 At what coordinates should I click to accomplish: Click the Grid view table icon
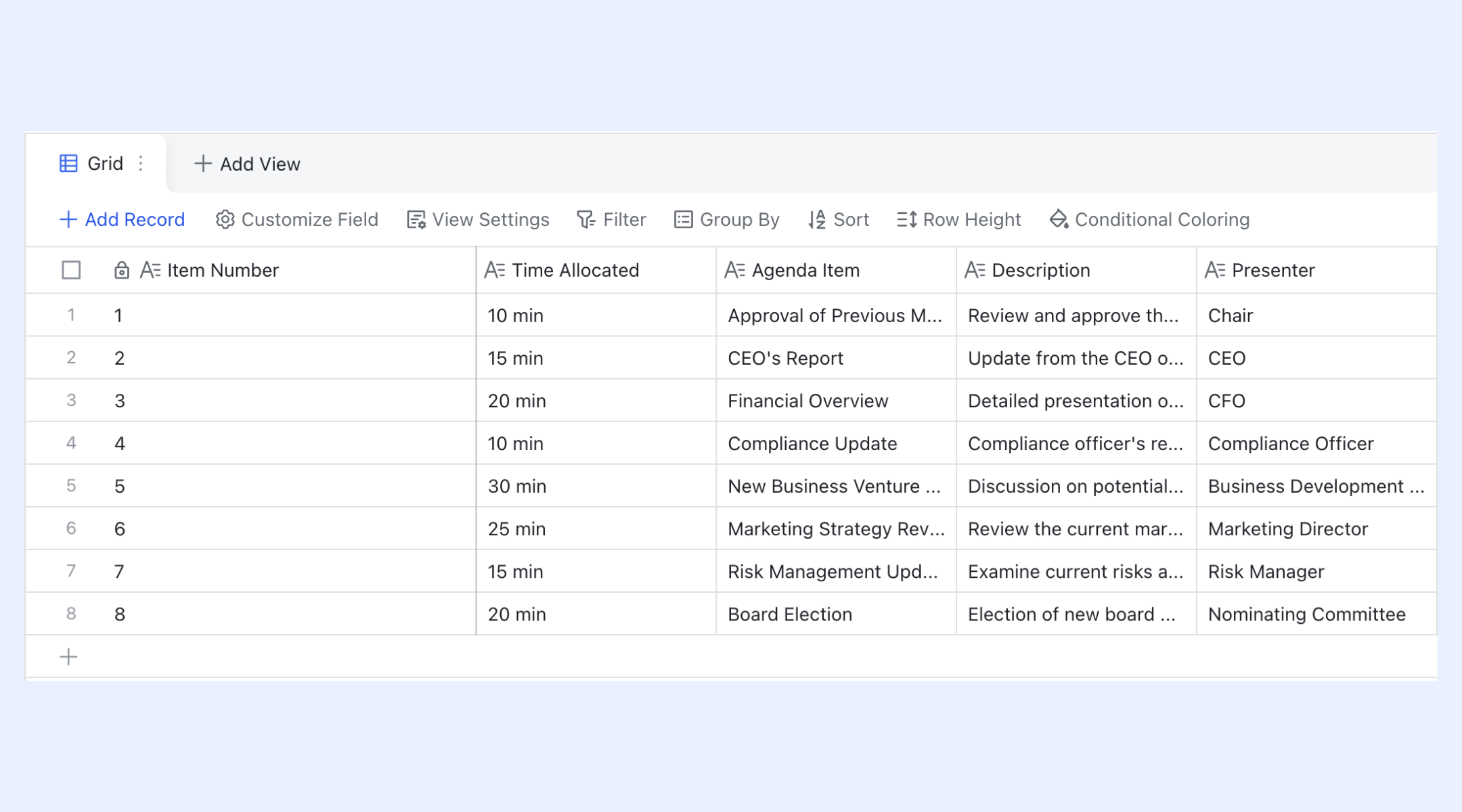tap(68, 164)
